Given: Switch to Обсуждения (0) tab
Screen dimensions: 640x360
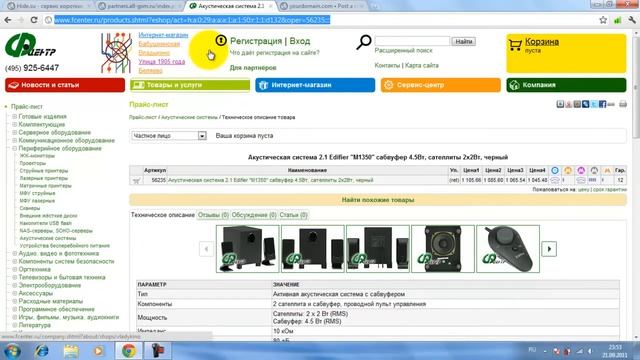Looking at the screenshot, I should point(254,215).
